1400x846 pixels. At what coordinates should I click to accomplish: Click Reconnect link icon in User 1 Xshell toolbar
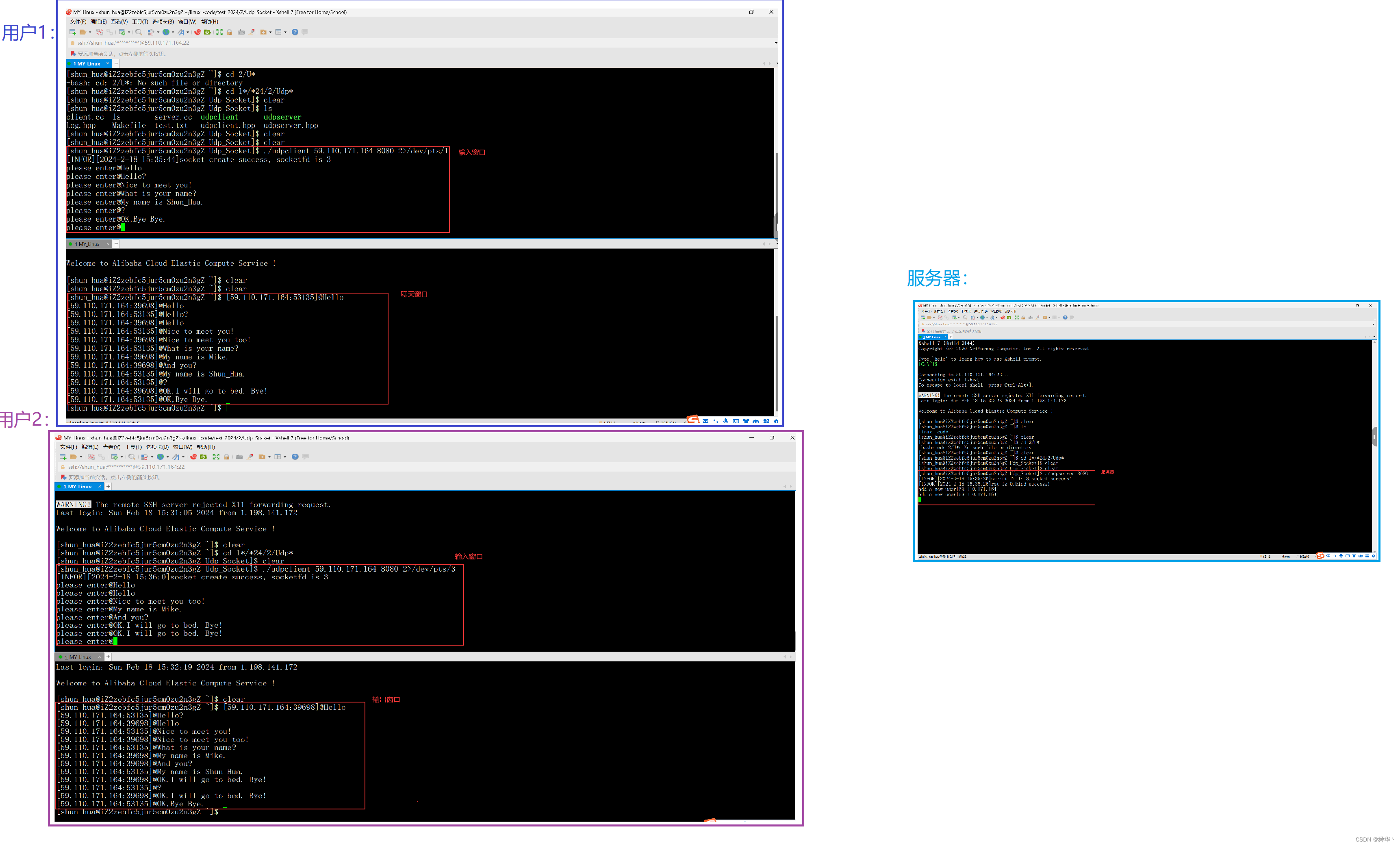[x=110, y=33]
